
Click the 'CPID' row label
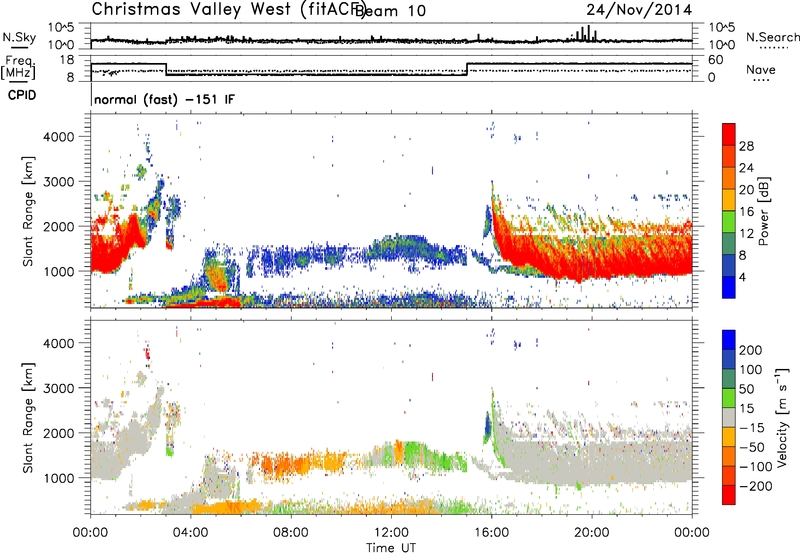pyautogui.click(x=22, y=95)
